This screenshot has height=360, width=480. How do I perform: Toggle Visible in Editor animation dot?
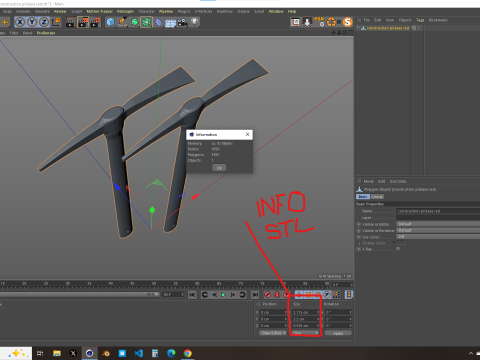click(x=359, y=224)
